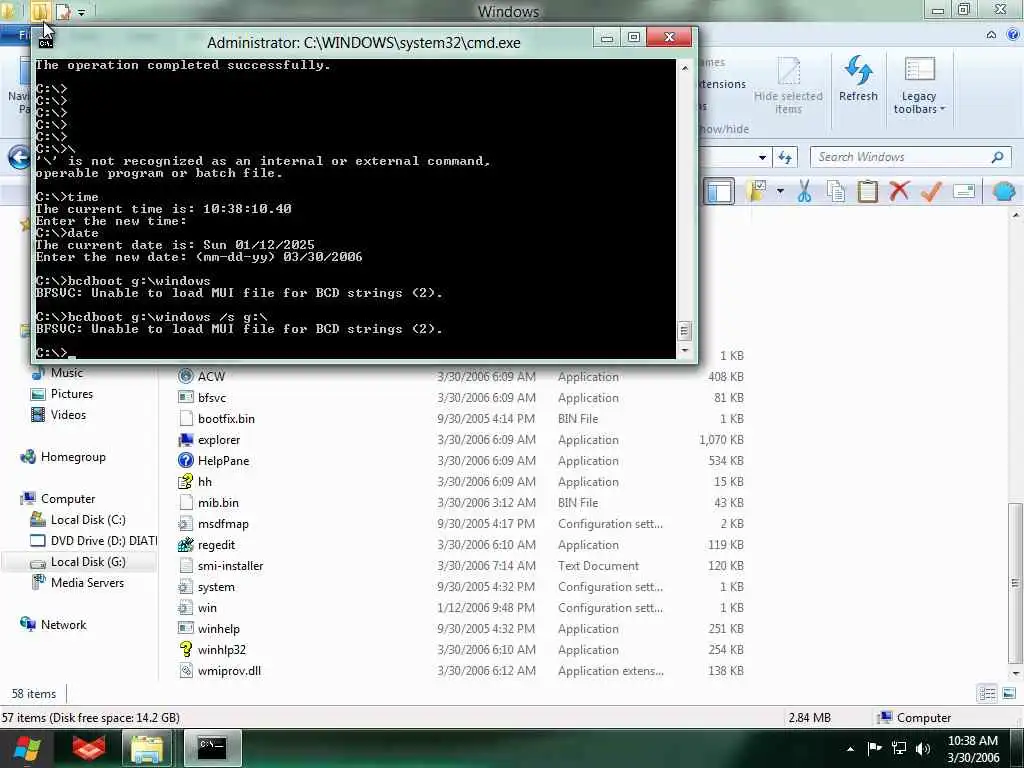Click the Explorer help question mark icon
The height and width of the screenshot is (768, 1024).
click(x=1013, y=35)
